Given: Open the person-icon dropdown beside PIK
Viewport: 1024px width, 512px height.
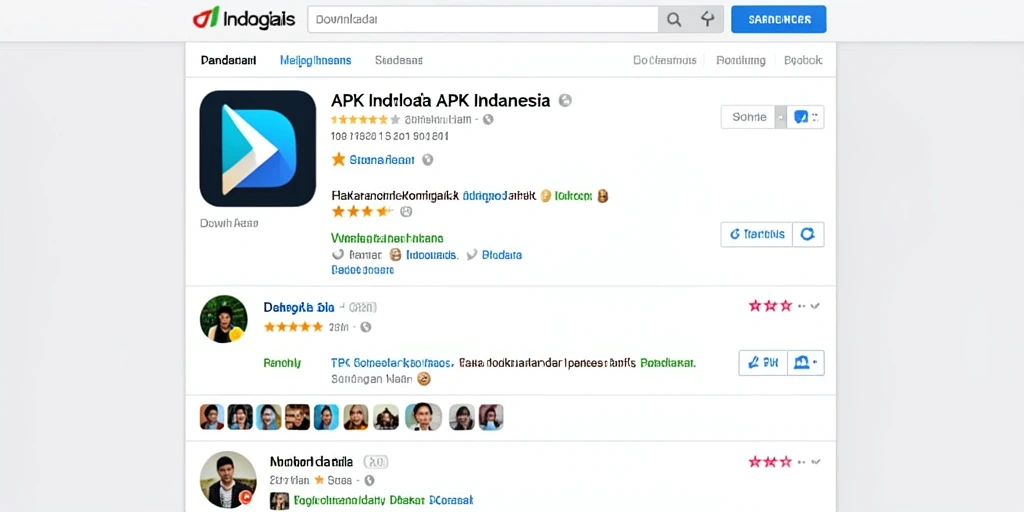Looking at the screenshot, I should tap(806, 363).
